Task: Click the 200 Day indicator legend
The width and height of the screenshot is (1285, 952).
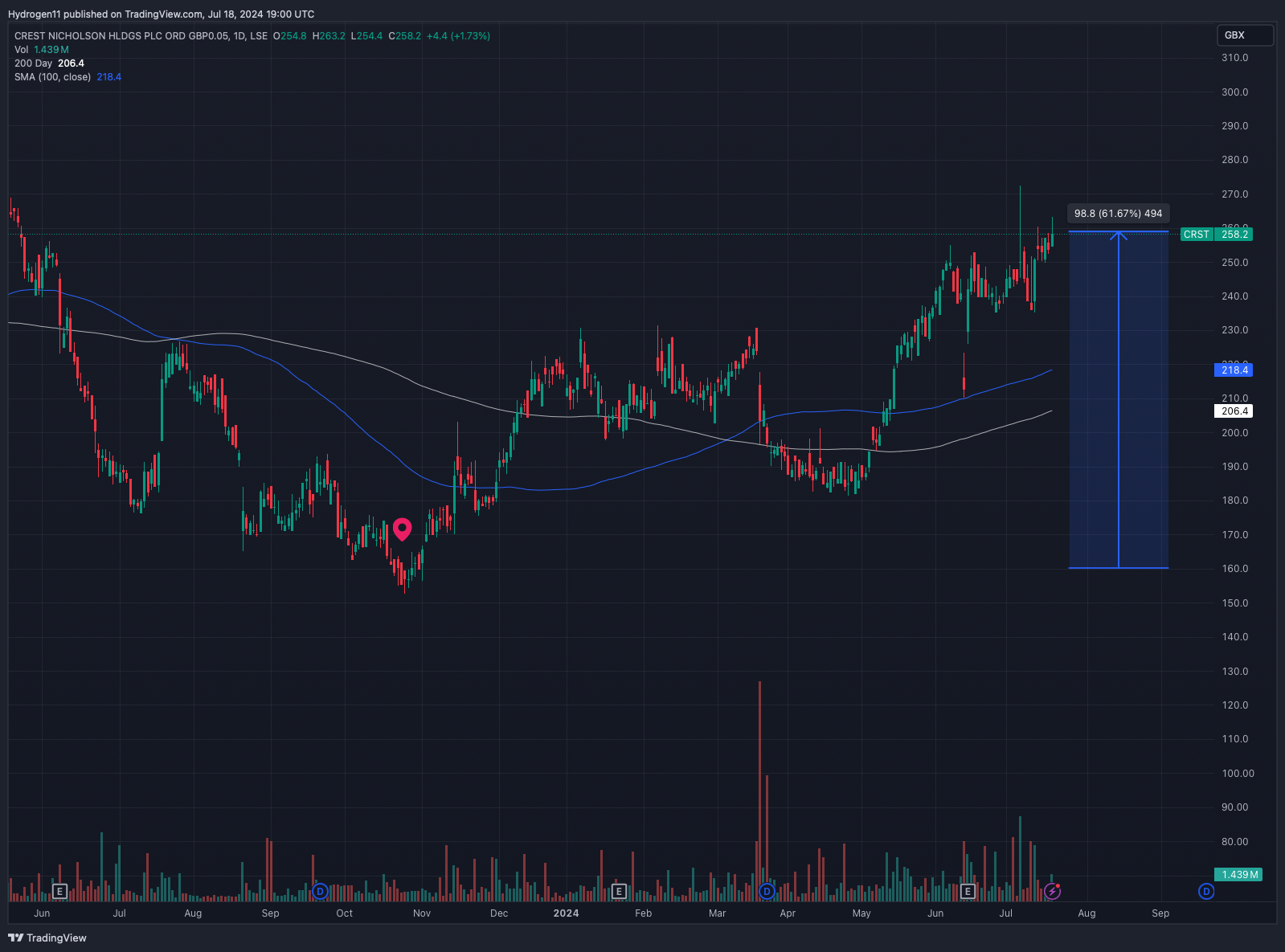Action: pos(49,63)
